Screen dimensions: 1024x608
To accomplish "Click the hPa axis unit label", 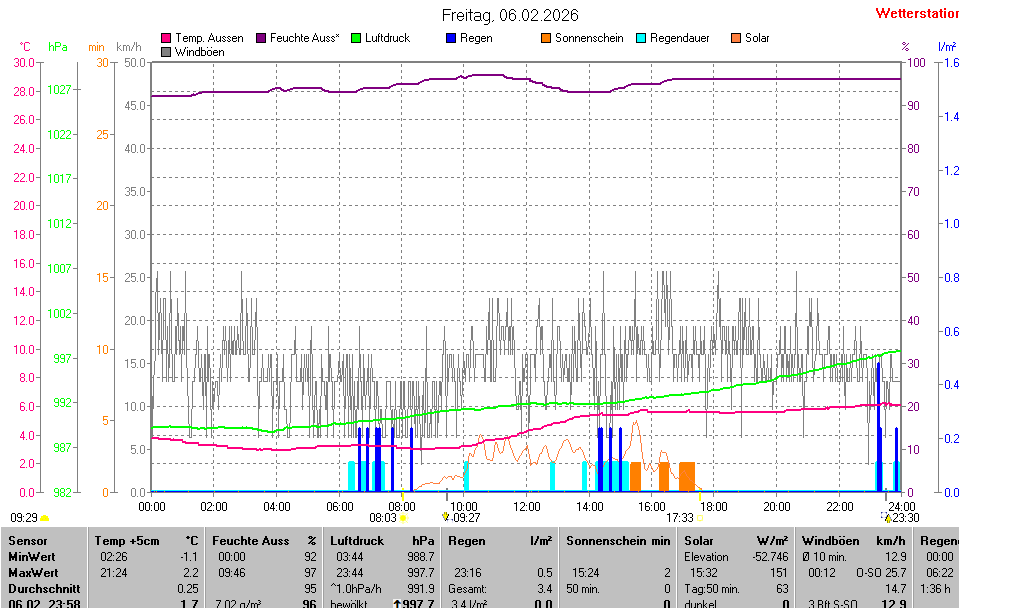I will (58, 47).
